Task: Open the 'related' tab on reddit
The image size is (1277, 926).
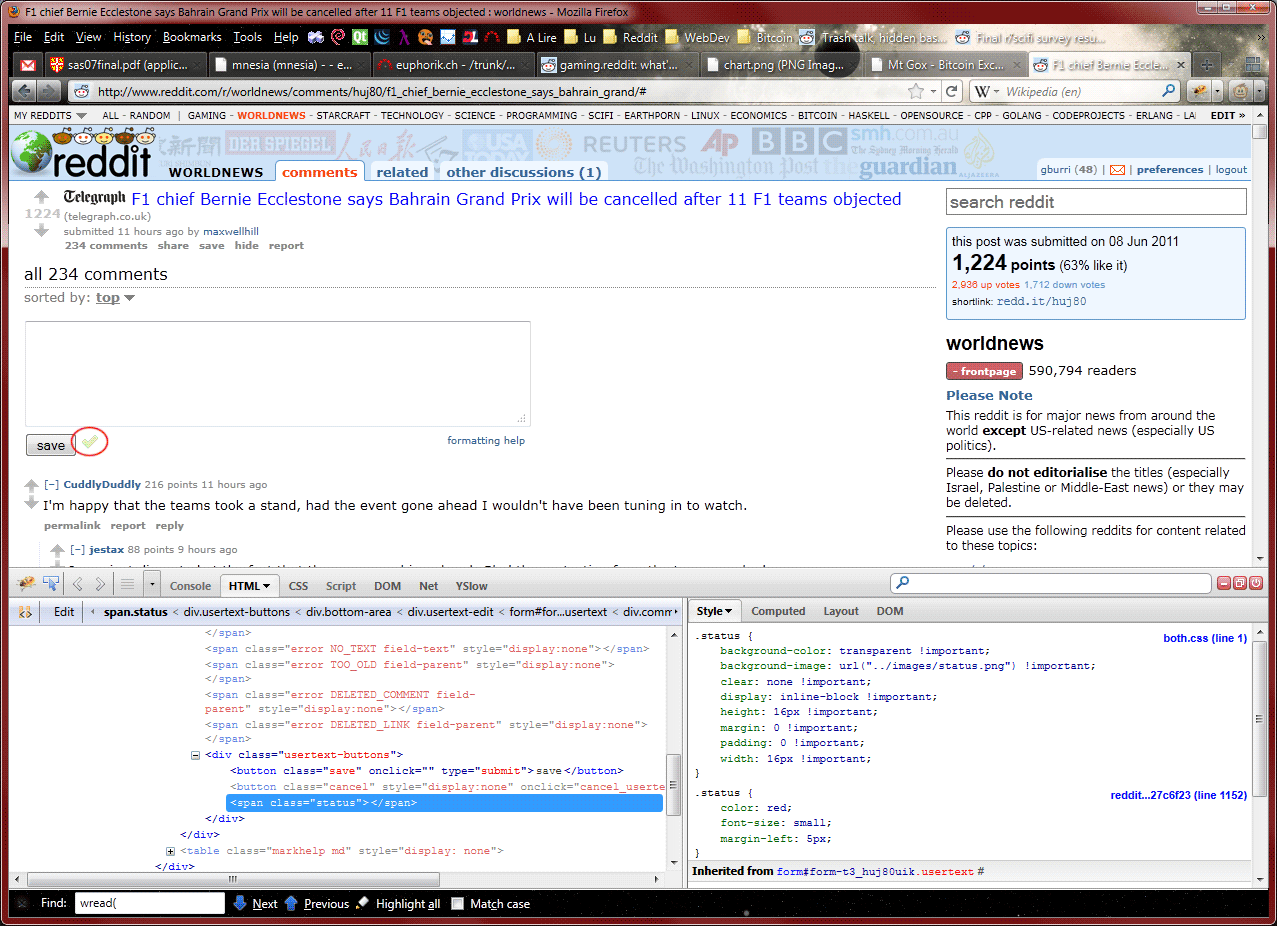Action: [402, 172]
